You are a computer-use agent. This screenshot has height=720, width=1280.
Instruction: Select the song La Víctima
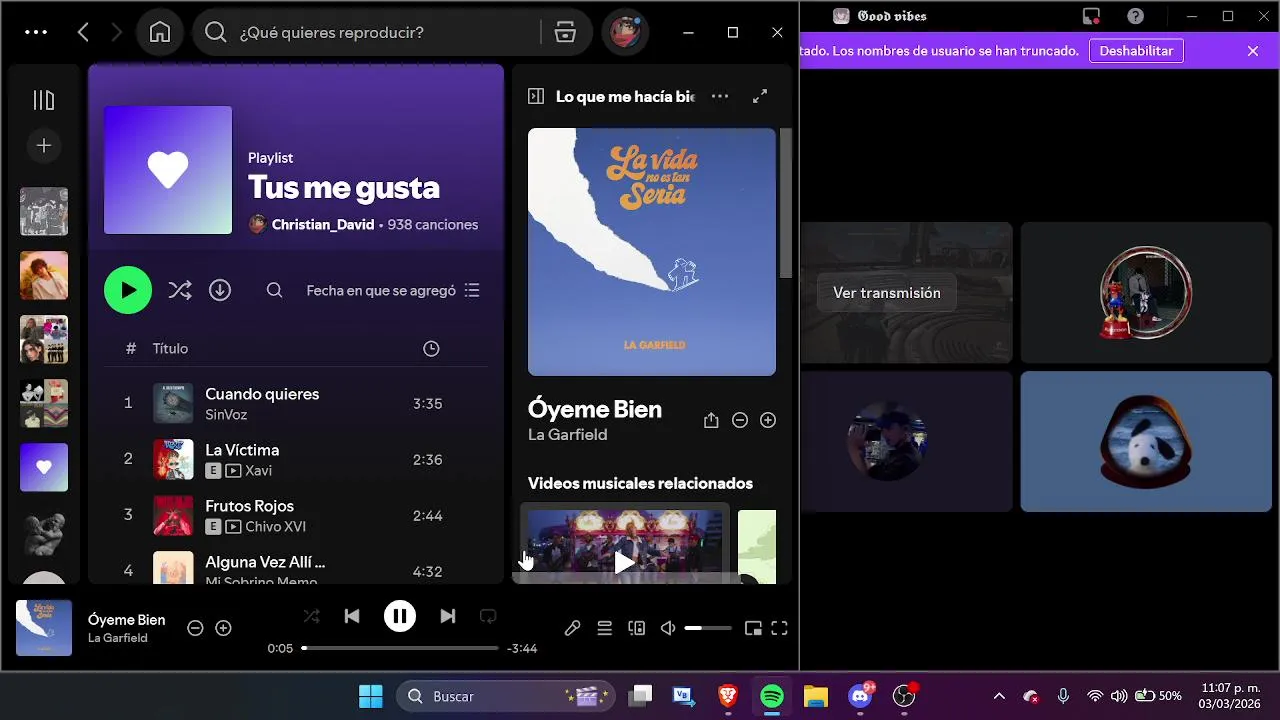242,450
